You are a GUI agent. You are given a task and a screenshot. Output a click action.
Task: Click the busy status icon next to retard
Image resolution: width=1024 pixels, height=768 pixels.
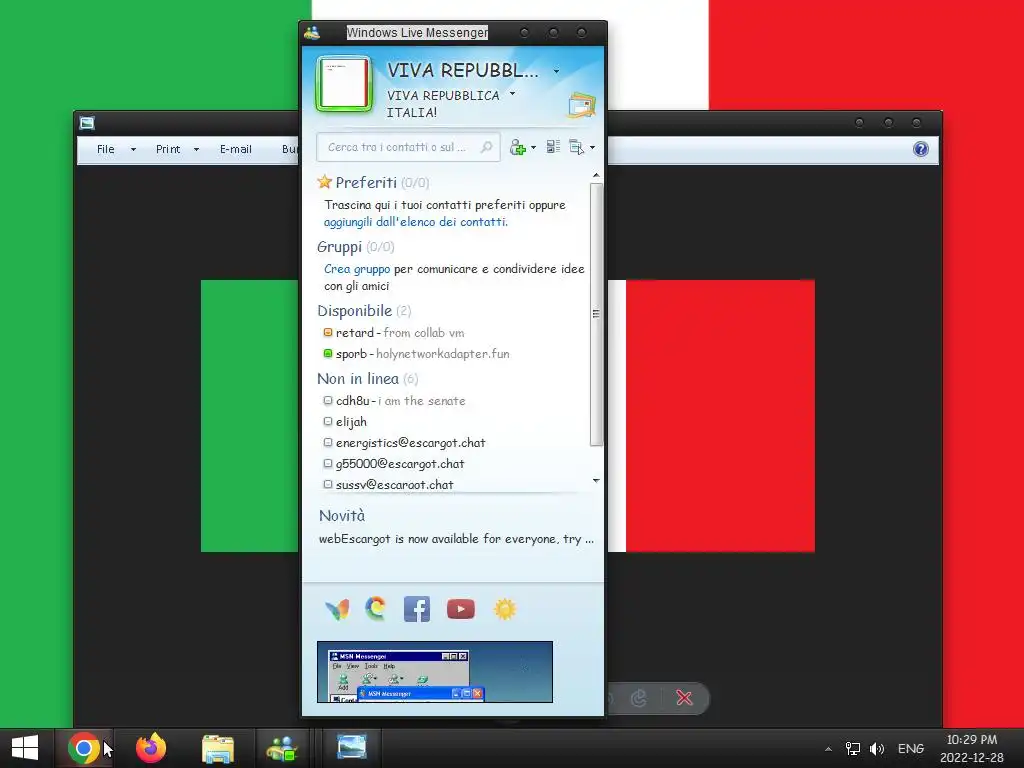(x=328, y=332)
